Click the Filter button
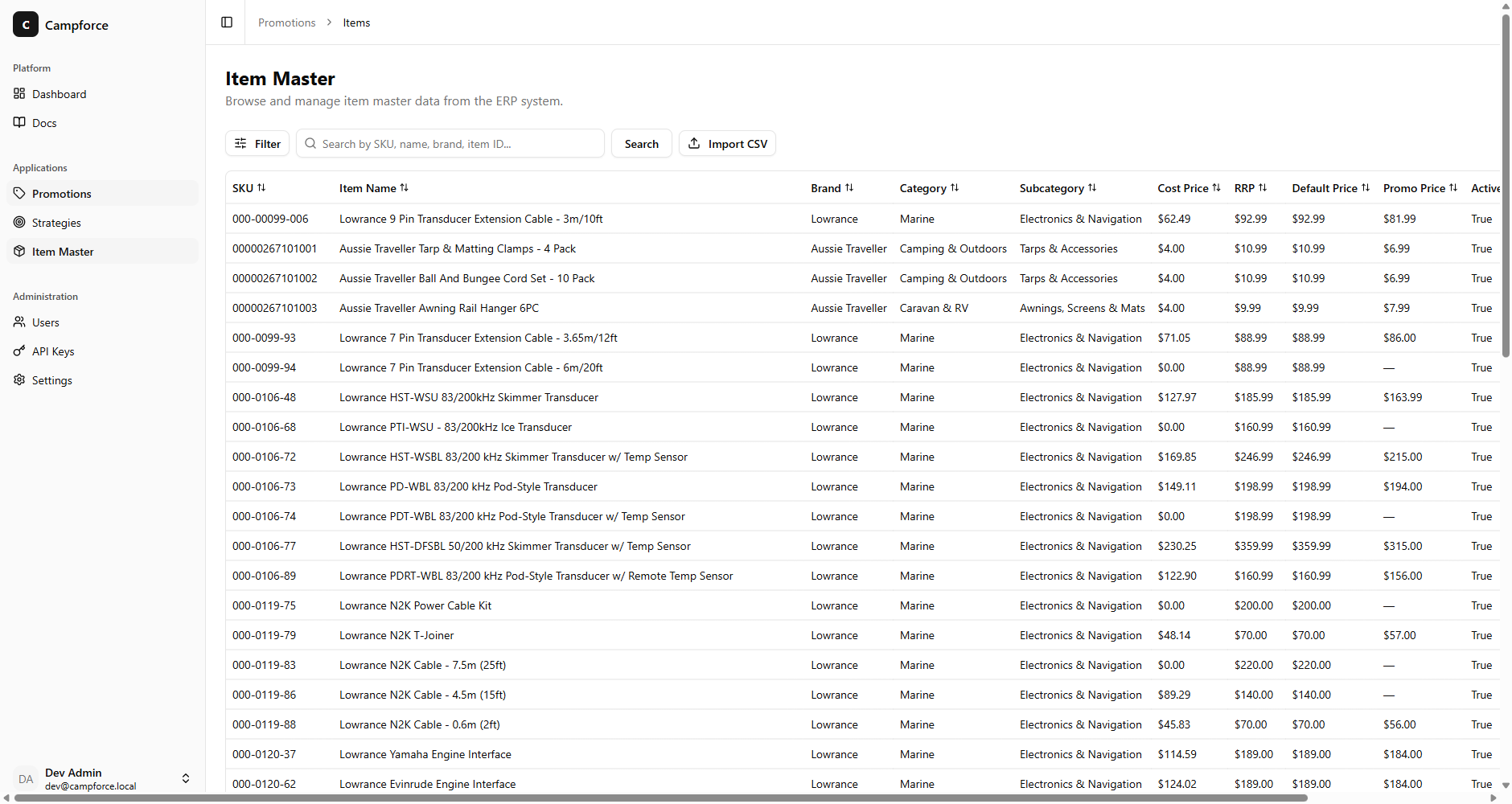The width and height of the screenshot is (1512, 804). click(x=257, y=144)
